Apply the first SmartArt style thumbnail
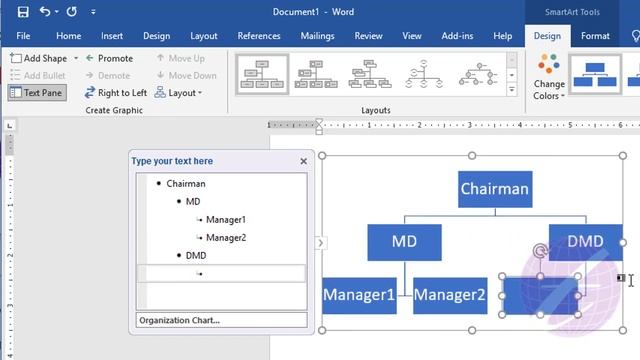Screen dimensions: 640x360 coord(595,74)
